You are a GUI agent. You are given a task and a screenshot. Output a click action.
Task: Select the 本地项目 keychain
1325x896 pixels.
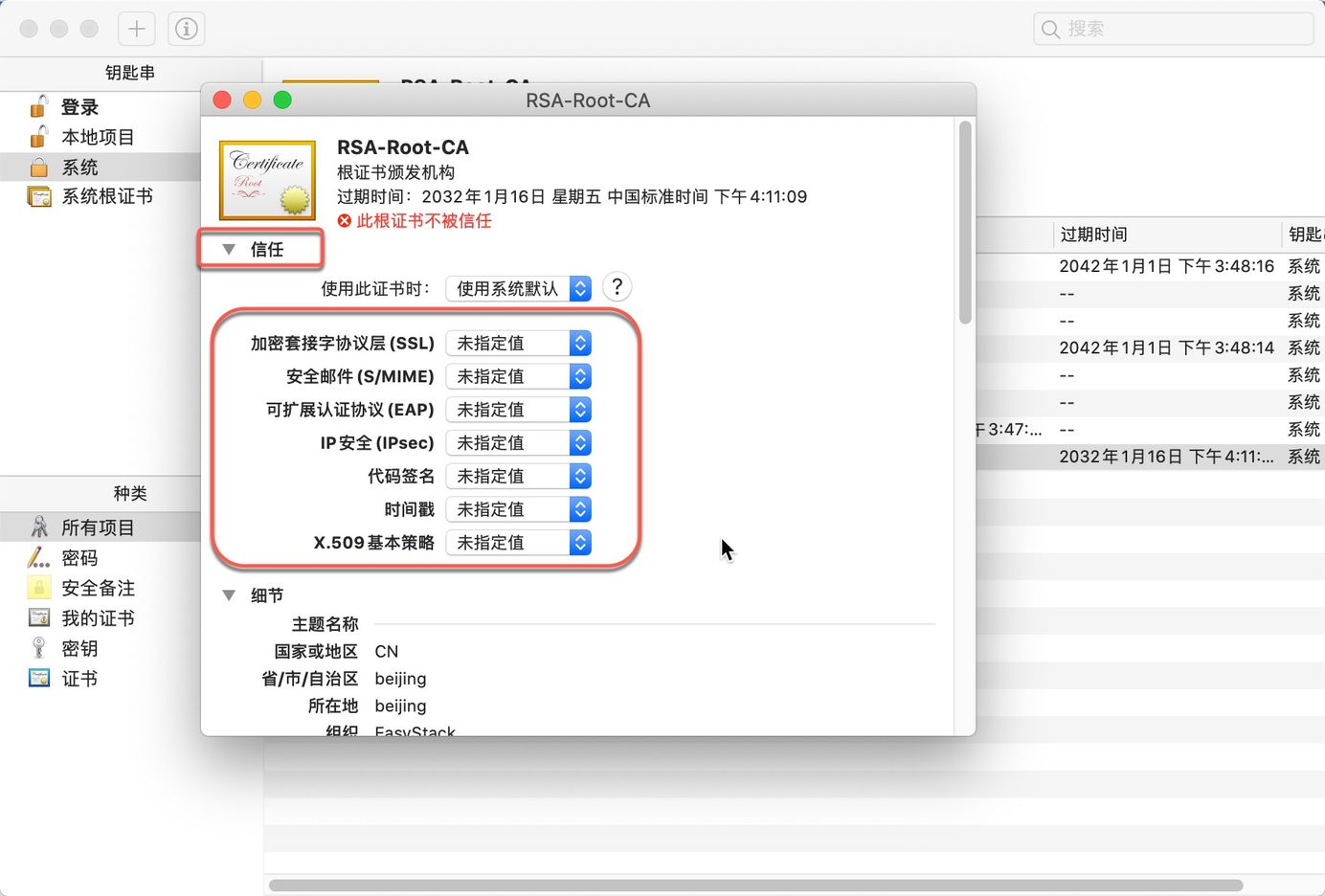tap(97, 137)
